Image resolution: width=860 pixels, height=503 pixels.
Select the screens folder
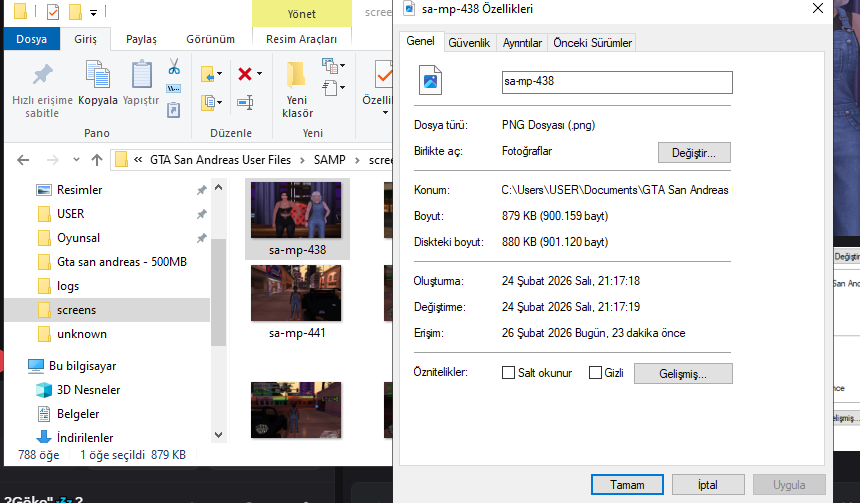(x=76, y=310)
